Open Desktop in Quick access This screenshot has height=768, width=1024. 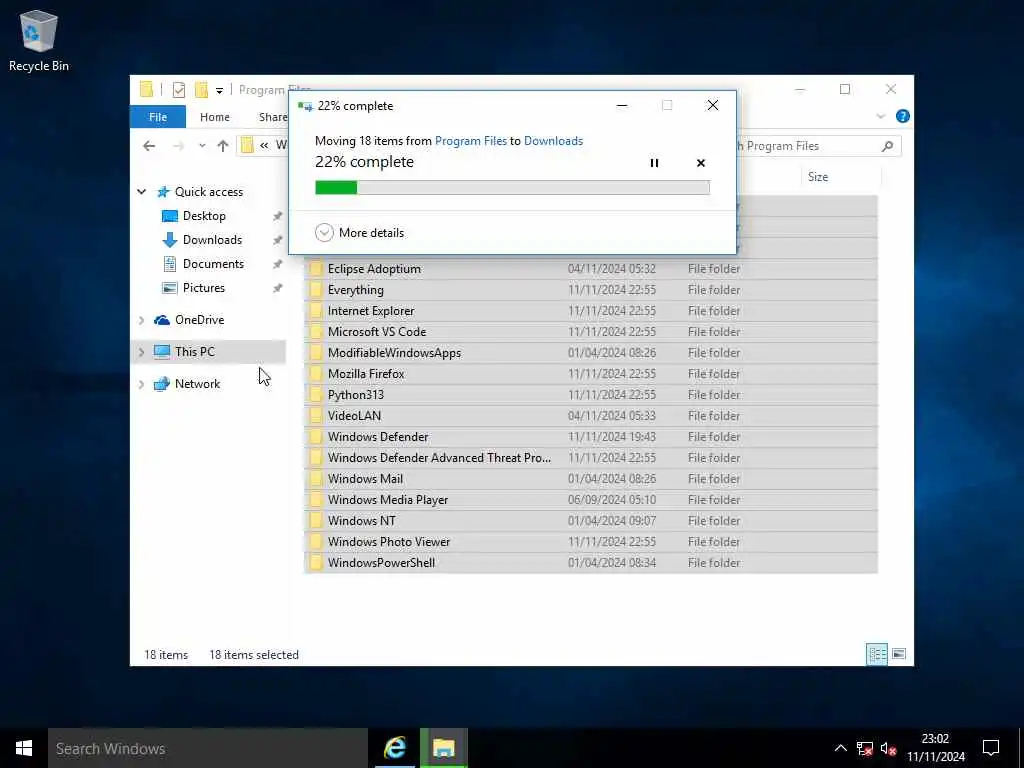click(x=204, y=216)
